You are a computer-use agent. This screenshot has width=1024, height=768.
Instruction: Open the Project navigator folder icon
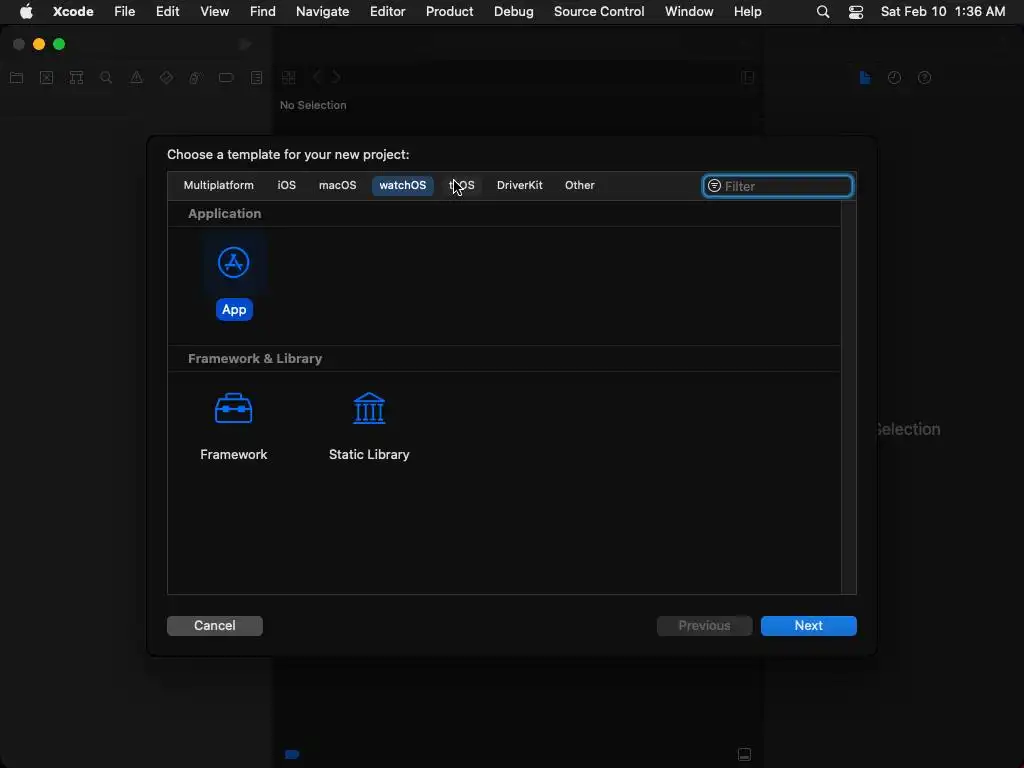point(16,78)
